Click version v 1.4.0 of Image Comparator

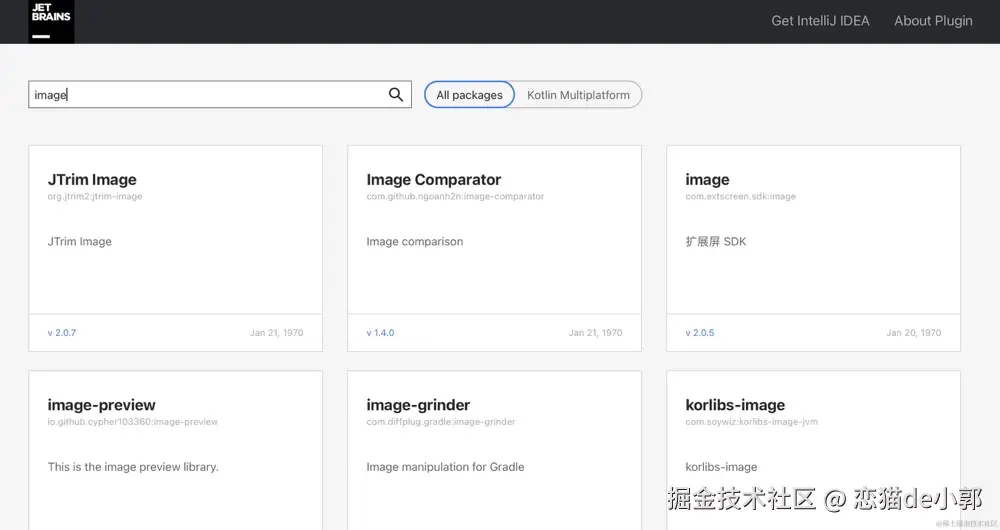coord(380,333)
